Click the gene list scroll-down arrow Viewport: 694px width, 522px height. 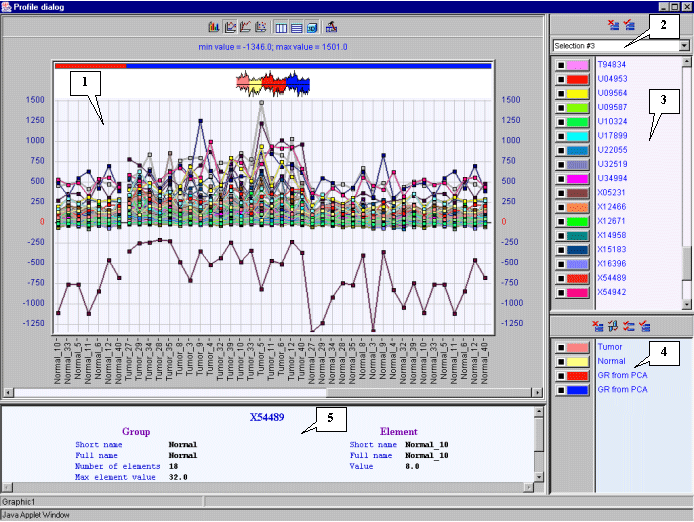[x=685, y=303]
